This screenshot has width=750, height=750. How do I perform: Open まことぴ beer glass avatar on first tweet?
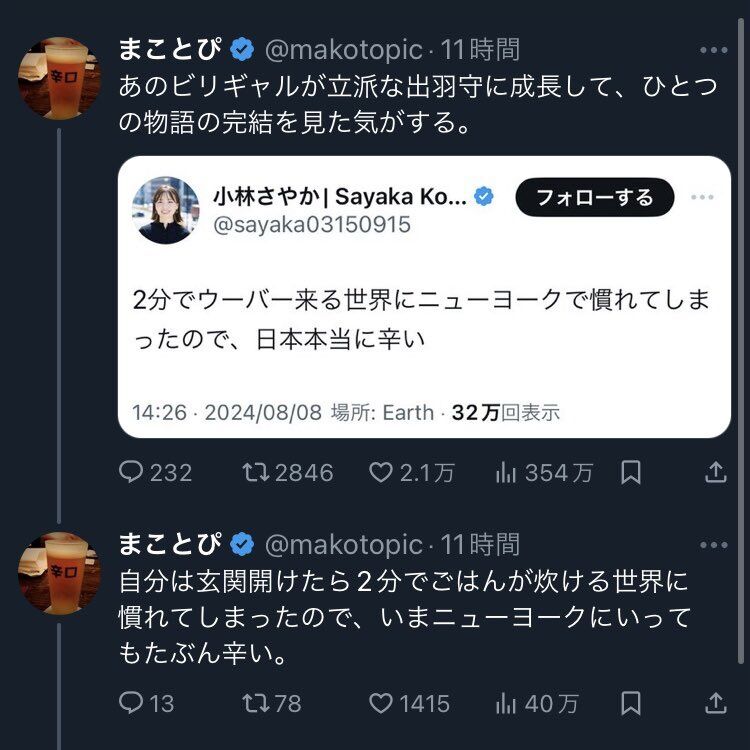click(x=59, y=78)
